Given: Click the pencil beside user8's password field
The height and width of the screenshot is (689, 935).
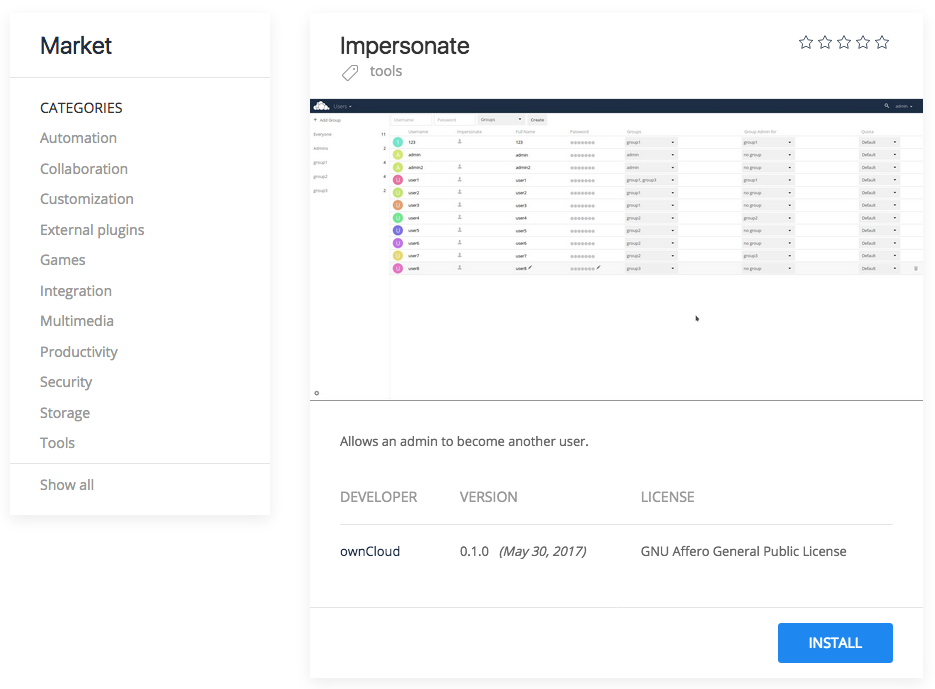Looking at the screenshot, I should point(597,268).
